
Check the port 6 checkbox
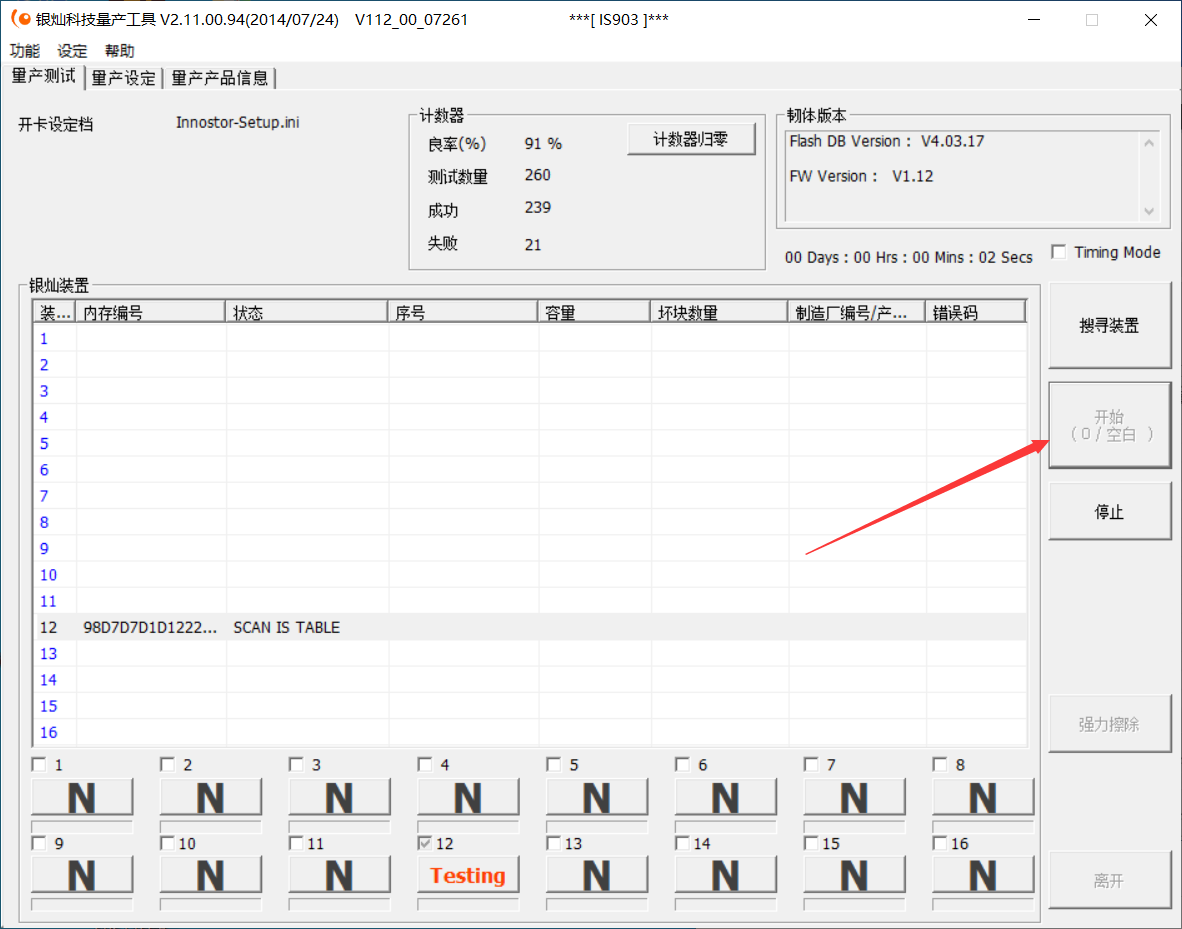(x=682, y=765)
